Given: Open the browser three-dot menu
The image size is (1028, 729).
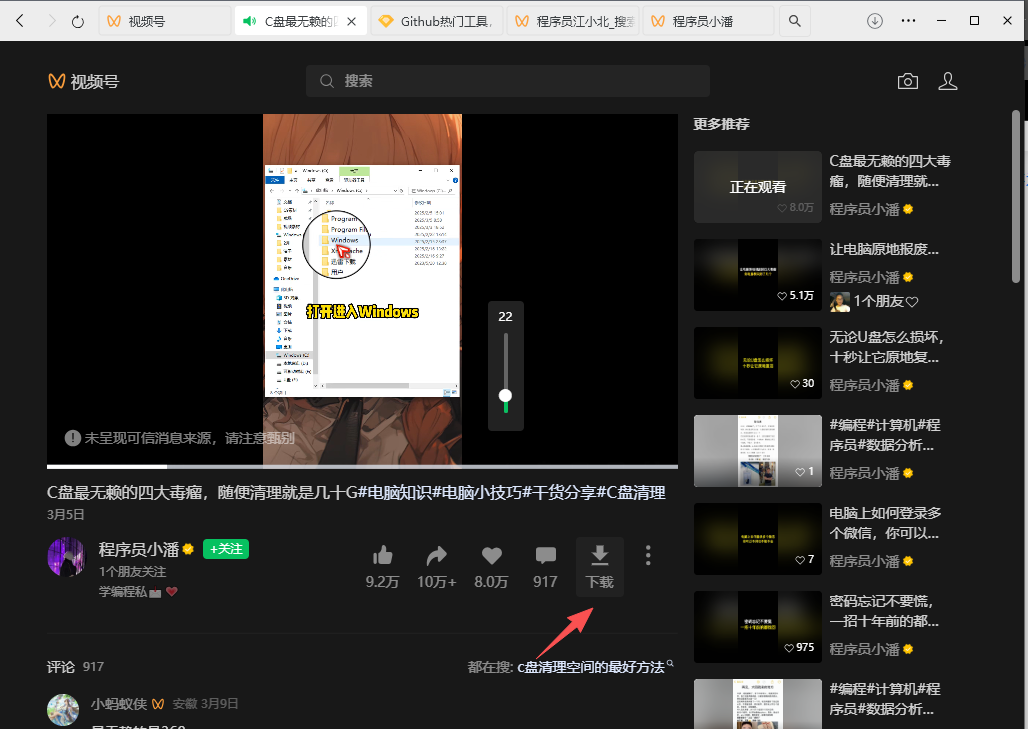Looking at the screenshot, I should [908, 21].
